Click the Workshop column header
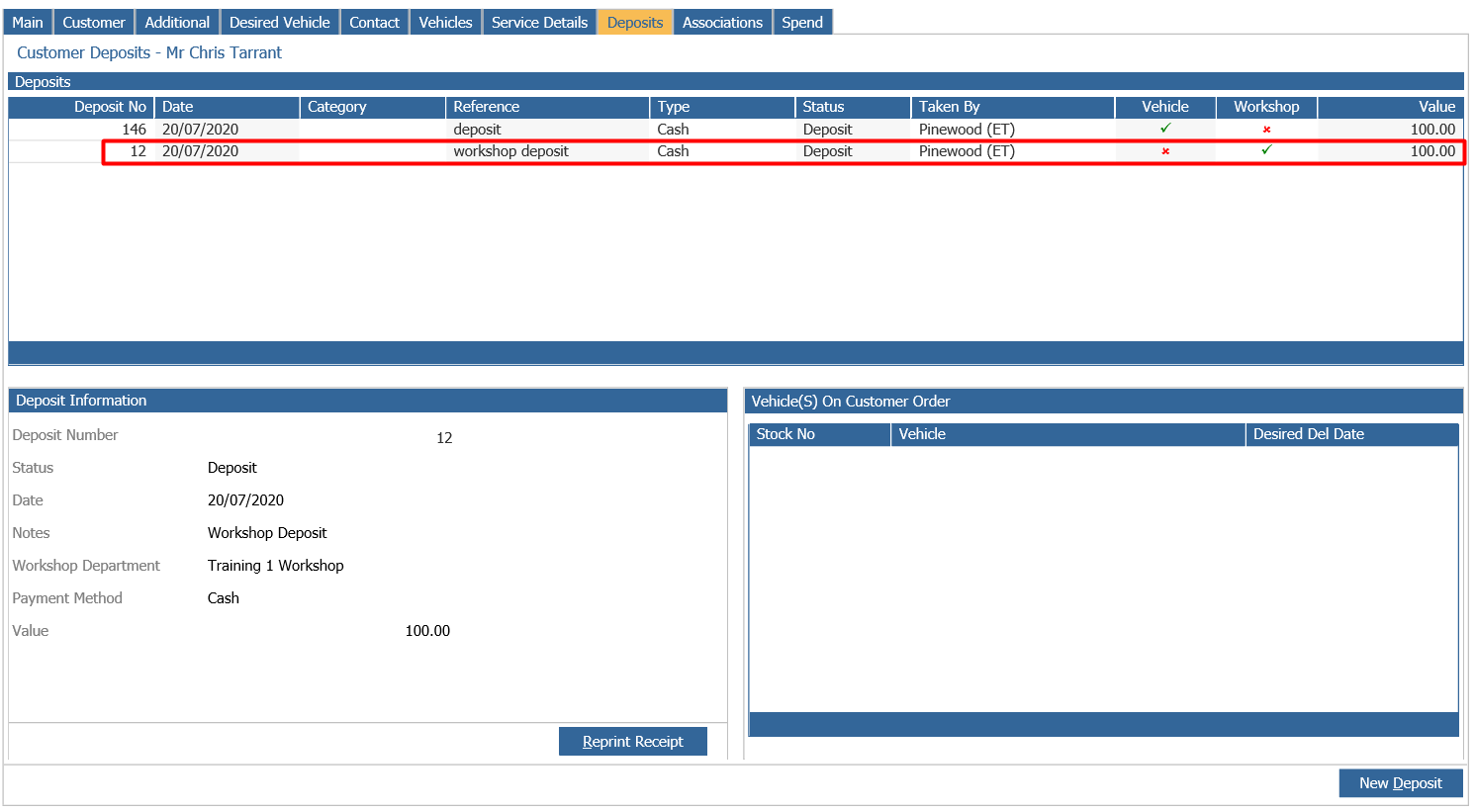 (1266, 107)
